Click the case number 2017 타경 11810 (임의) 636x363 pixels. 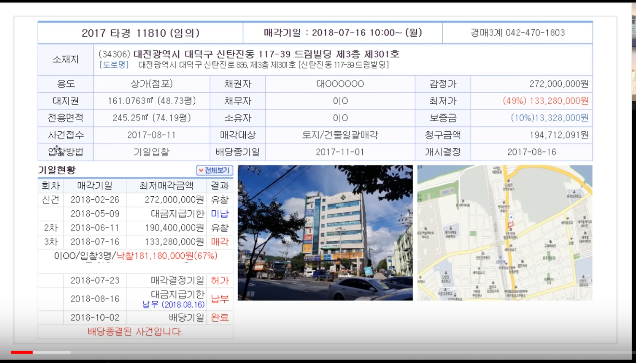pyautogui.click(x=140, y=33)
